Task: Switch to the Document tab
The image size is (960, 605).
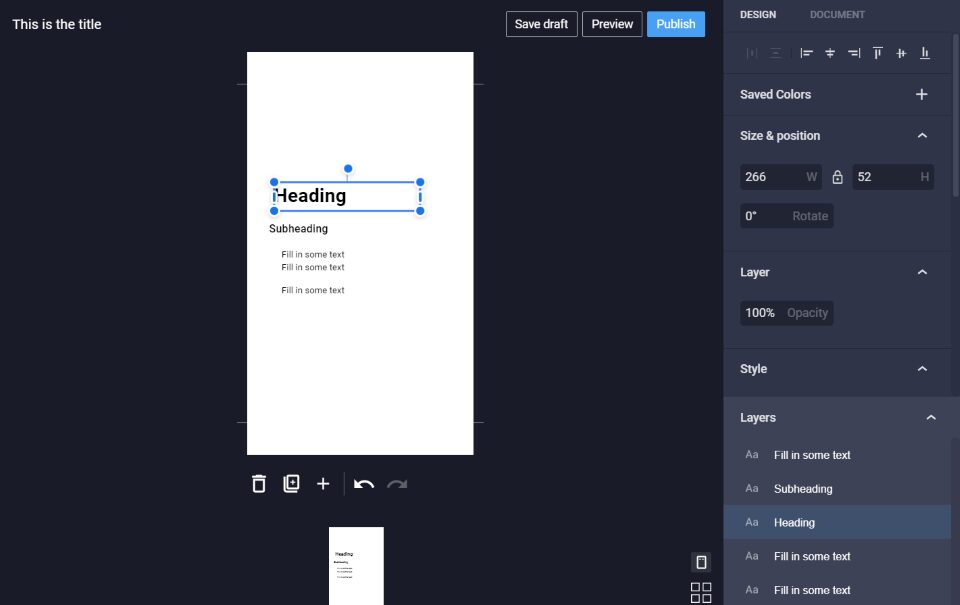Action: 837,15
